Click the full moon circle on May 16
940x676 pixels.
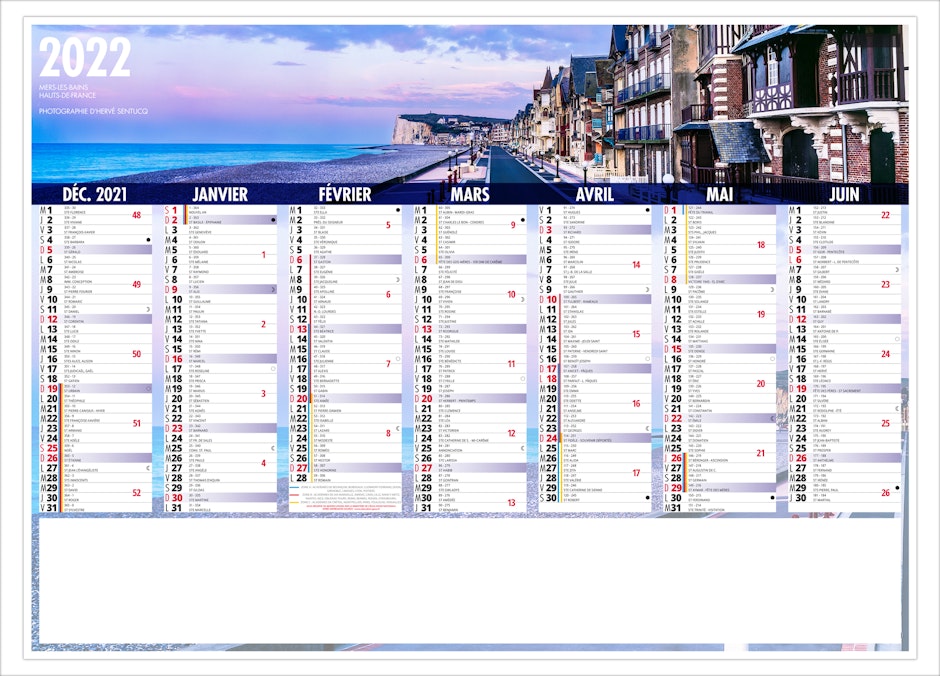coord(772,358)
